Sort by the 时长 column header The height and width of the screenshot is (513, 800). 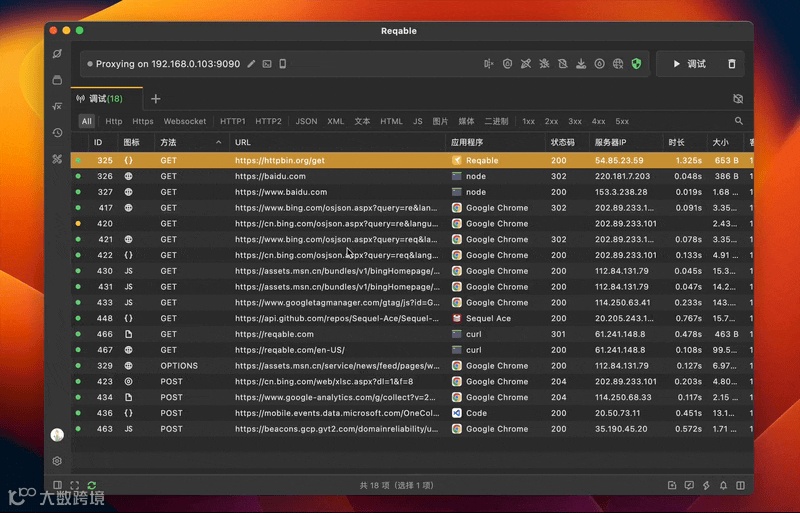685,142
